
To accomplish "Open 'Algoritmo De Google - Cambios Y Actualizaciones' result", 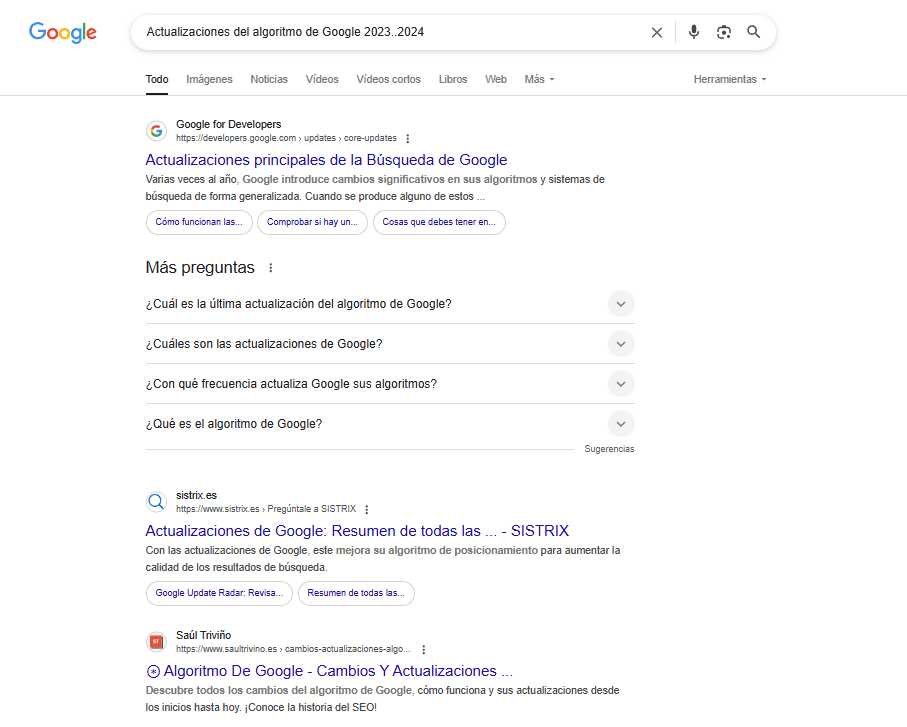I will click(329, 671).
